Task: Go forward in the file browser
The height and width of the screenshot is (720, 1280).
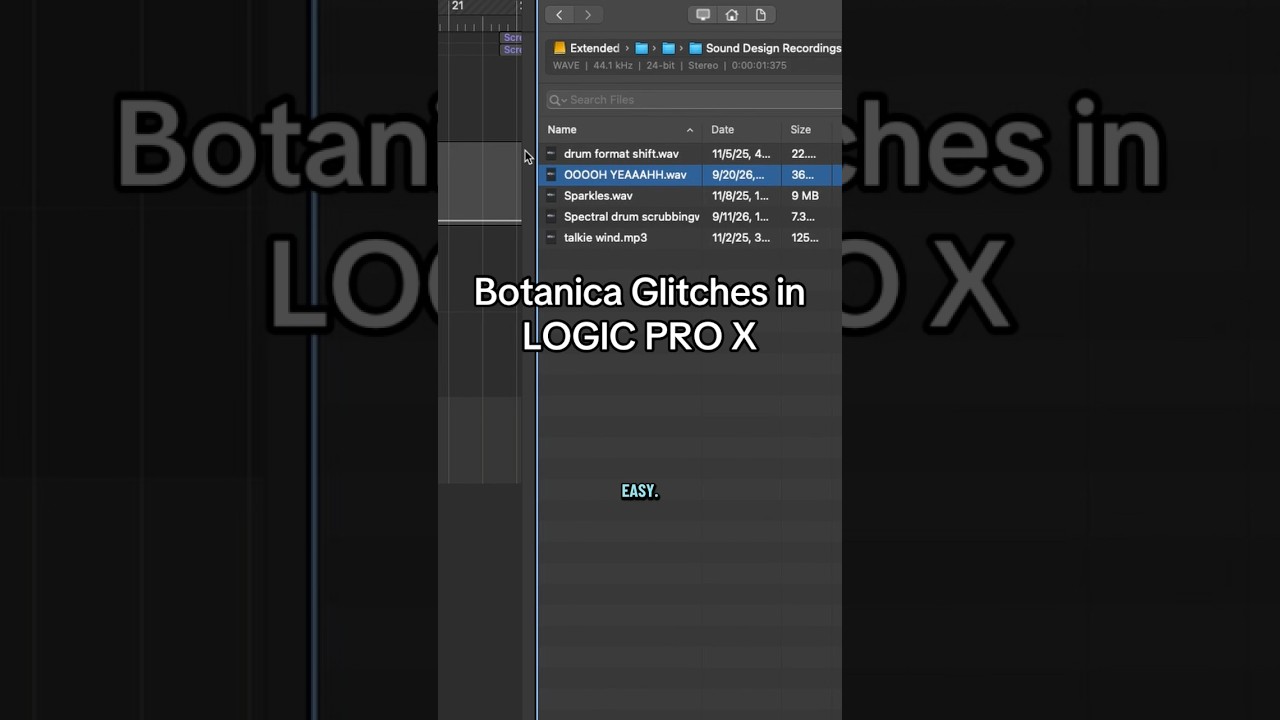Action: pos(587,15)
